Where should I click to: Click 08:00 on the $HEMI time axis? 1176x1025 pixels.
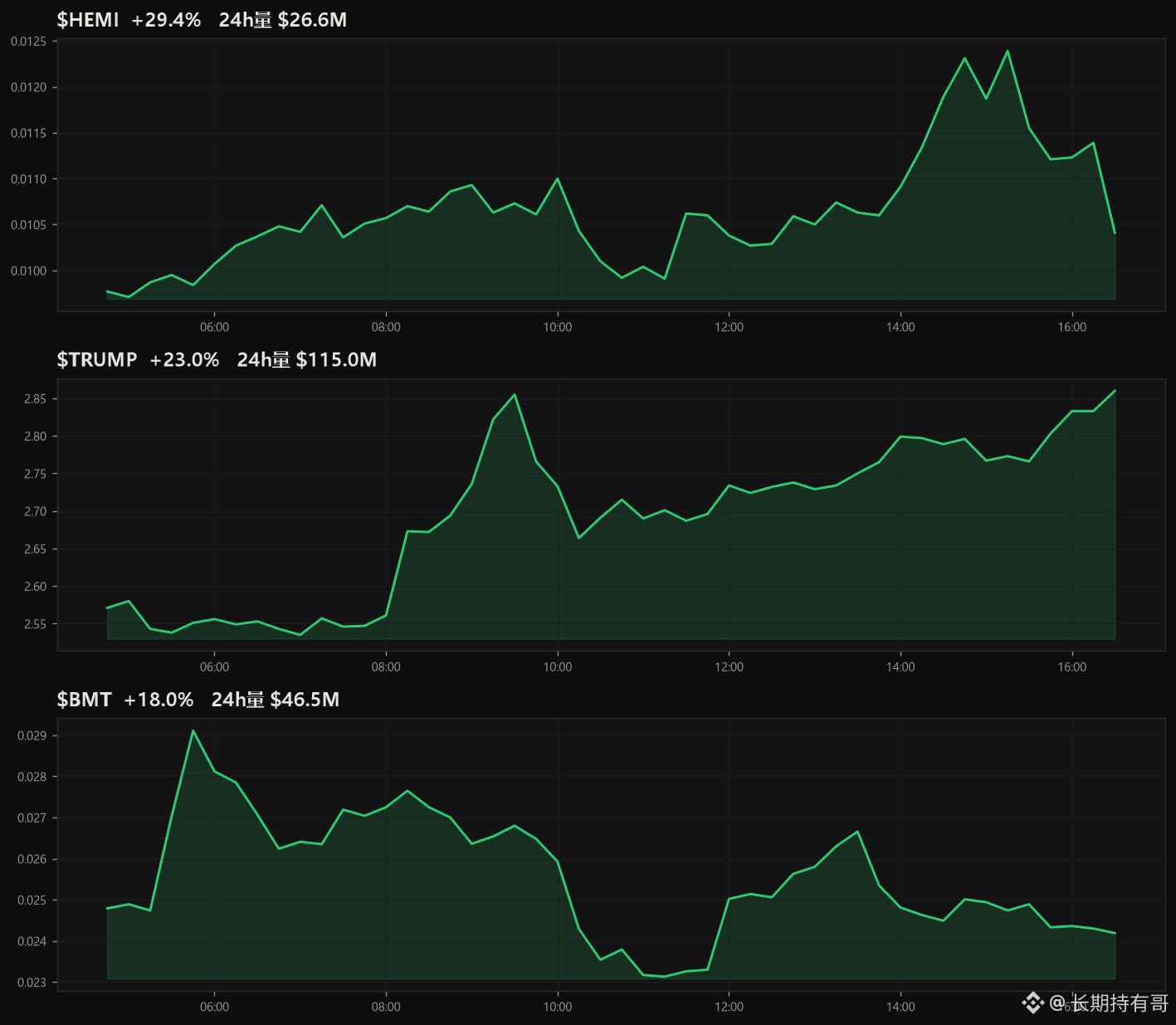(x=386, y=327)
